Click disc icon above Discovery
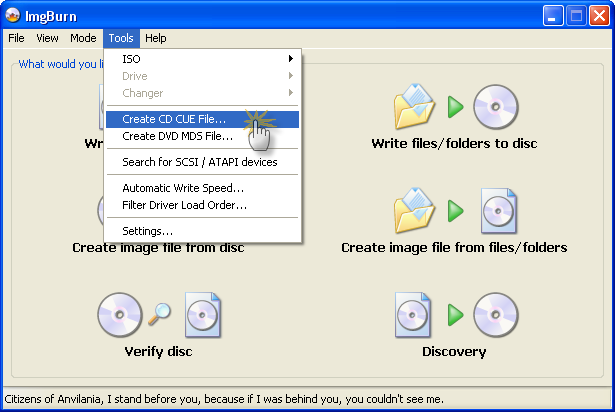The width and height of the screenshot is (615, 412). click(496, 315)
